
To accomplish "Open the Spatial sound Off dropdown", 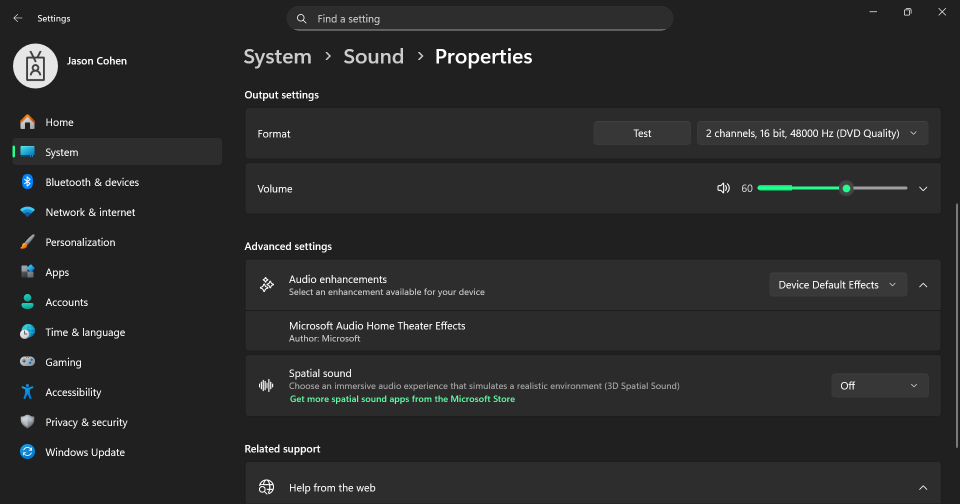I will pyautogui.click(x=879, y=385).
